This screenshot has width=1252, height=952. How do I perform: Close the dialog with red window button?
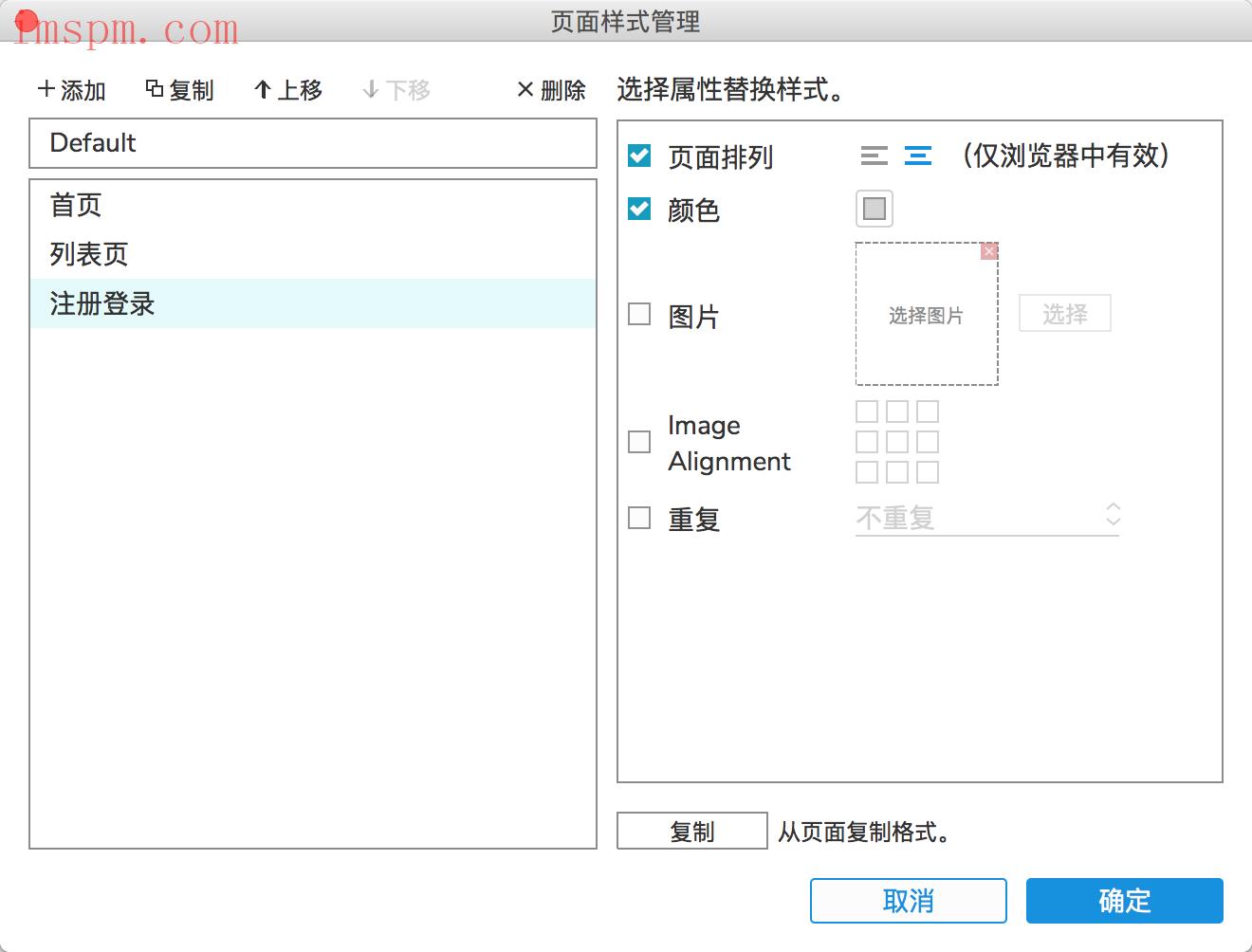pos(27,21)
